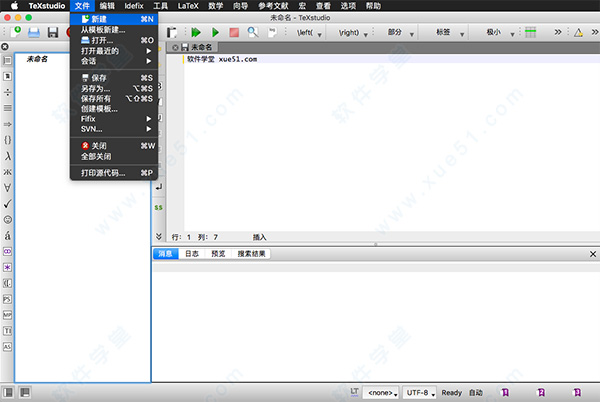The width and height of the screenshot is (600, 402).
Task: Click the table toolbar icon with green row
Action: pyautogui.click(x=530, y=33)
